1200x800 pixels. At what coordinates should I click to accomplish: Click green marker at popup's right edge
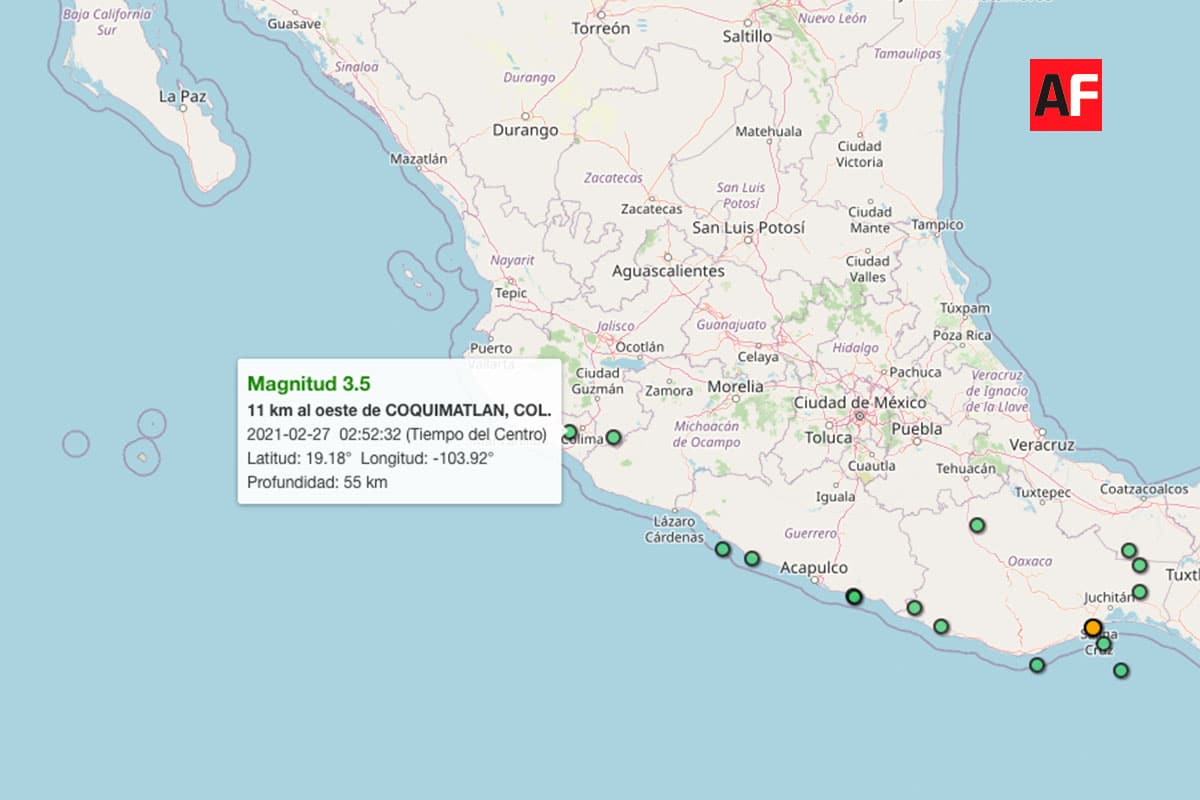pyautogui.click(x=569, y=432)
